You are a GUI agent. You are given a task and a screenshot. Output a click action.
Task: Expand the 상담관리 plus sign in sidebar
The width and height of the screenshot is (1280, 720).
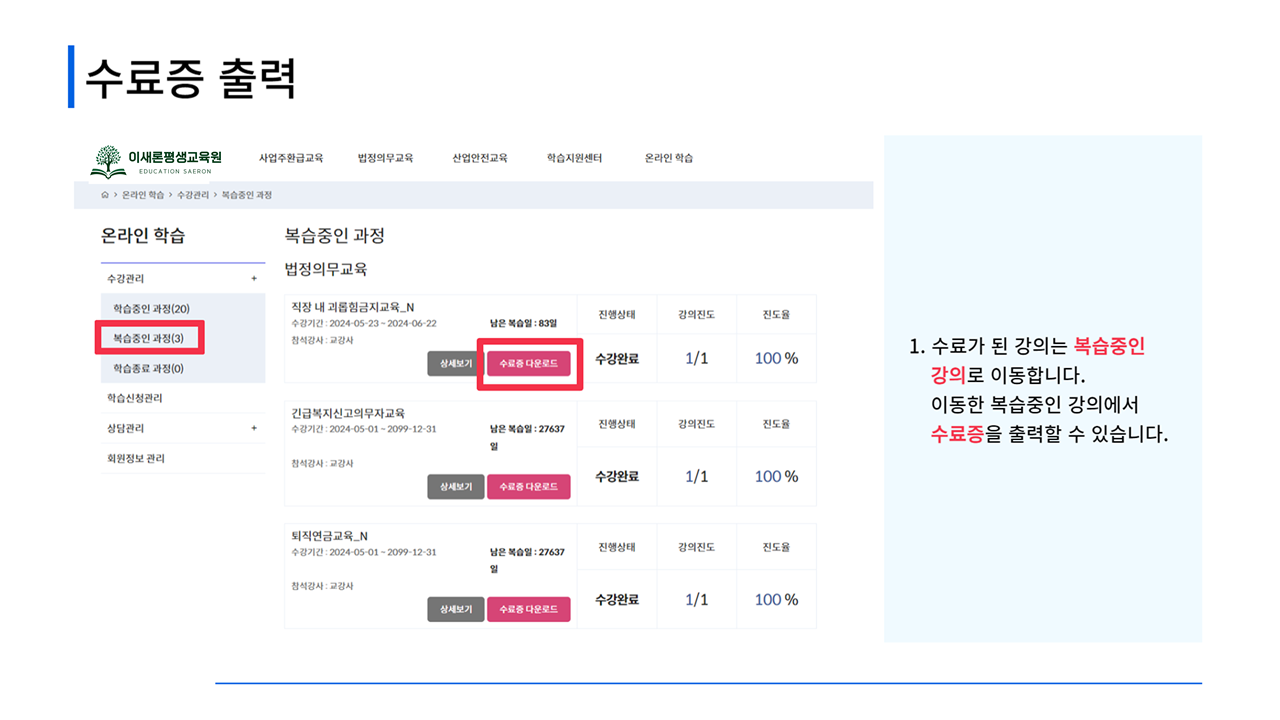[254, 428]
